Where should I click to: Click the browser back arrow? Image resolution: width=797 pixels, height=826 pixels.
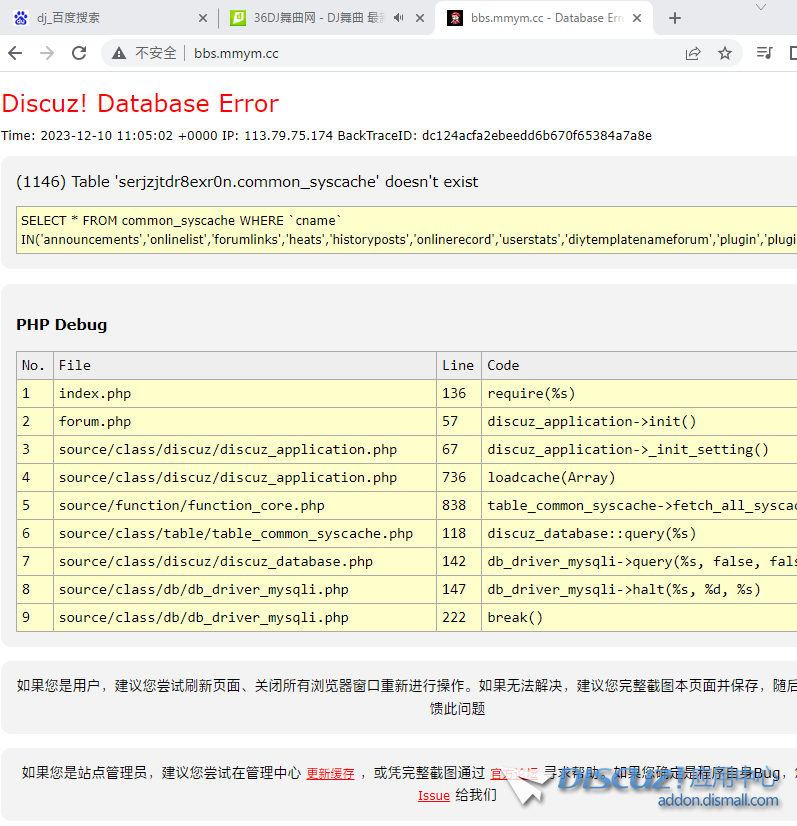tap(15, 53)
